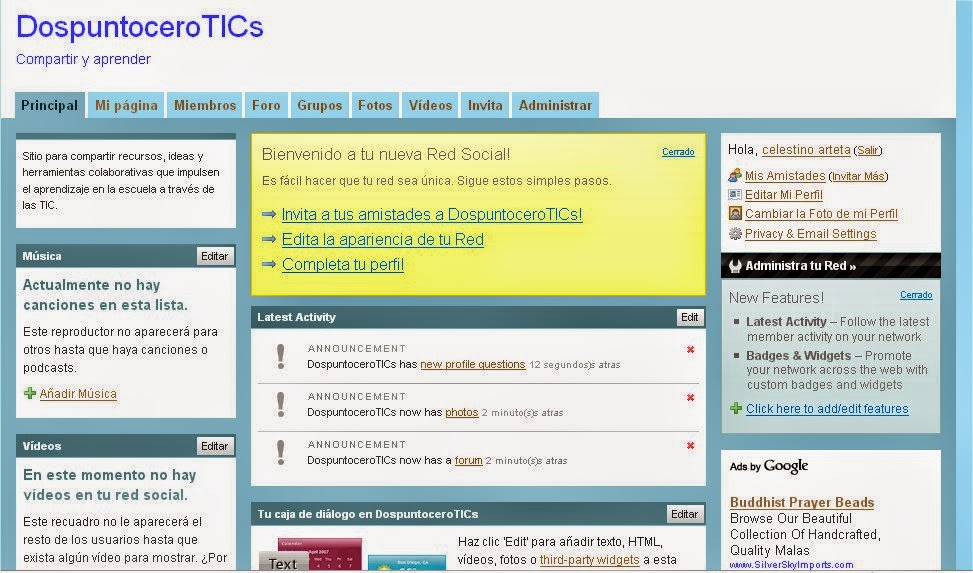Click Añadir Música link
Viewport: 973px width, 573px height.
tap(78, 394)
